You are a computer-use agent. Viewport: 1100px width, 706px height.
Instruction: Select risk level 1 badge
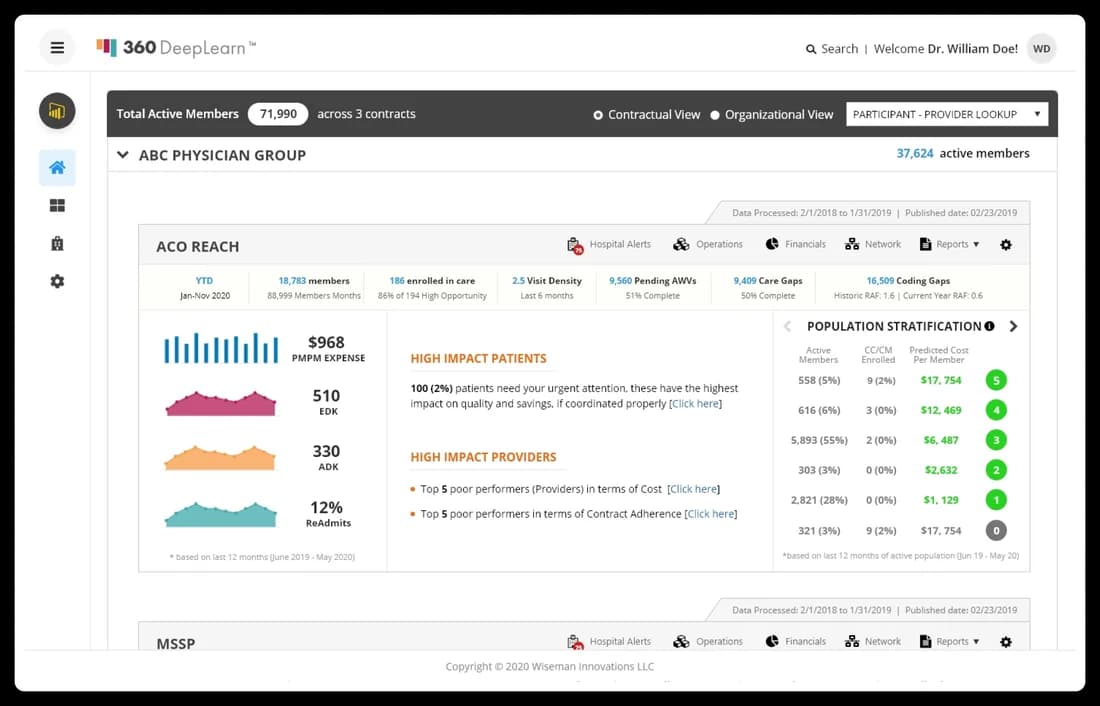click(996, 500)
